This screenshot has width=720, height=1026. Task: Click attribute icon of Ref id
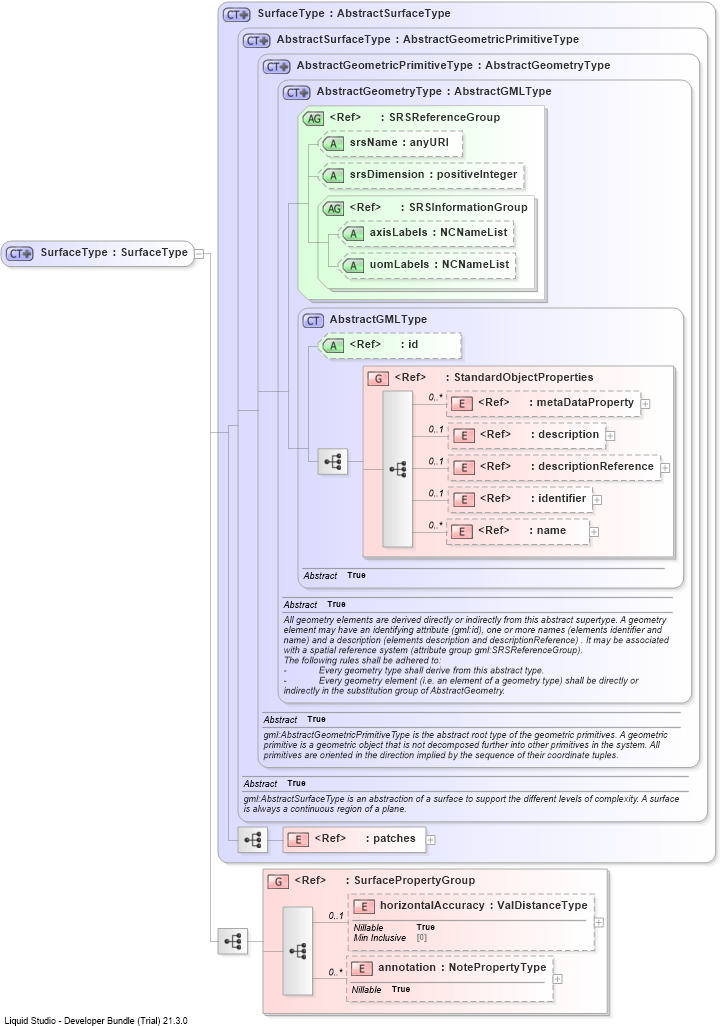334,345
